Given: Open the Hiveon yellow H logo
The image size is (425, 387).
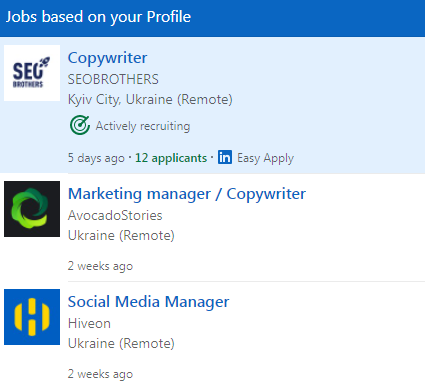Looking at the screenshot, I should (x=32, y=317).
